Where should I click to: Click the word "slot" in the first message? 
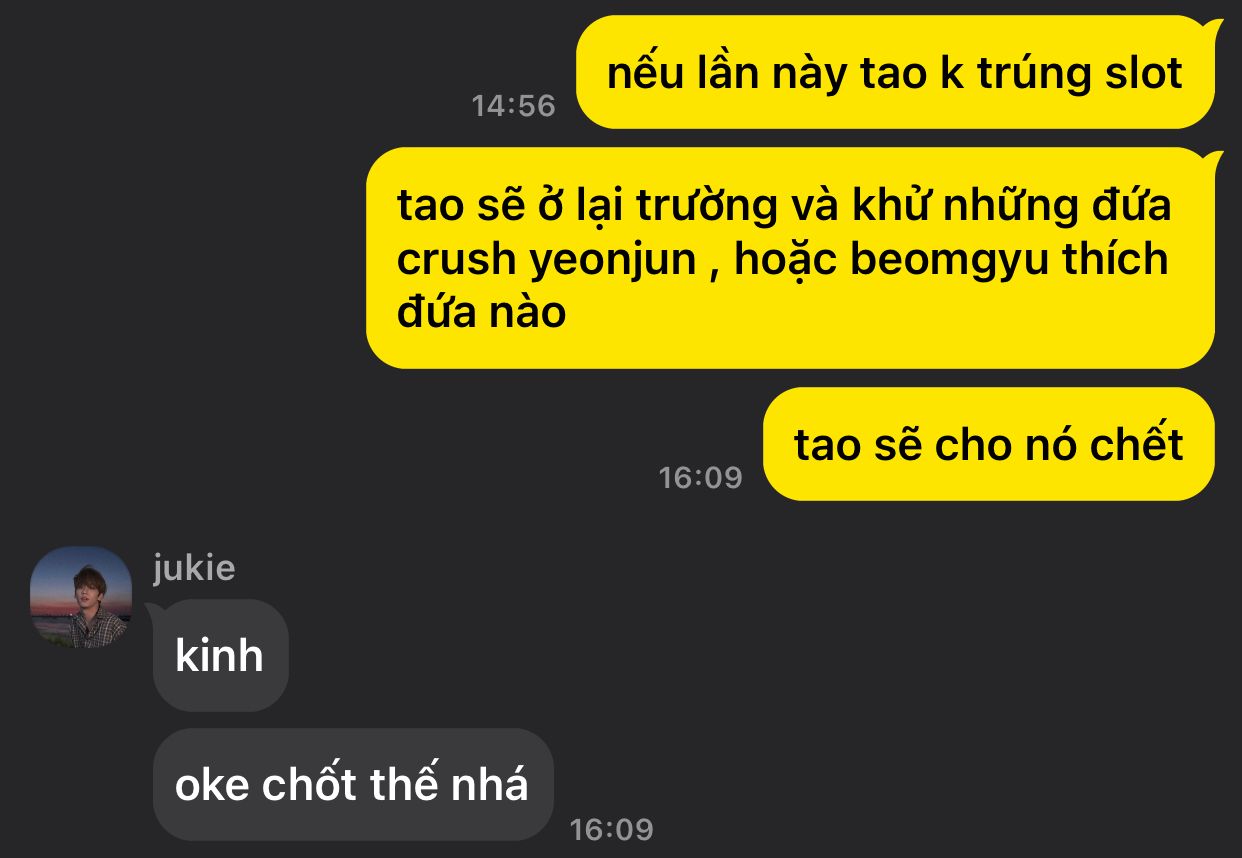[x=1142, y=73]
